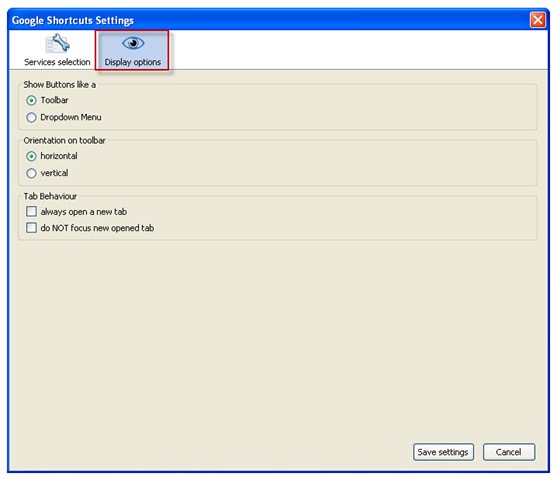Click the always open a new tab label
This screenshot has width=557, height=480.
point(83,212)
